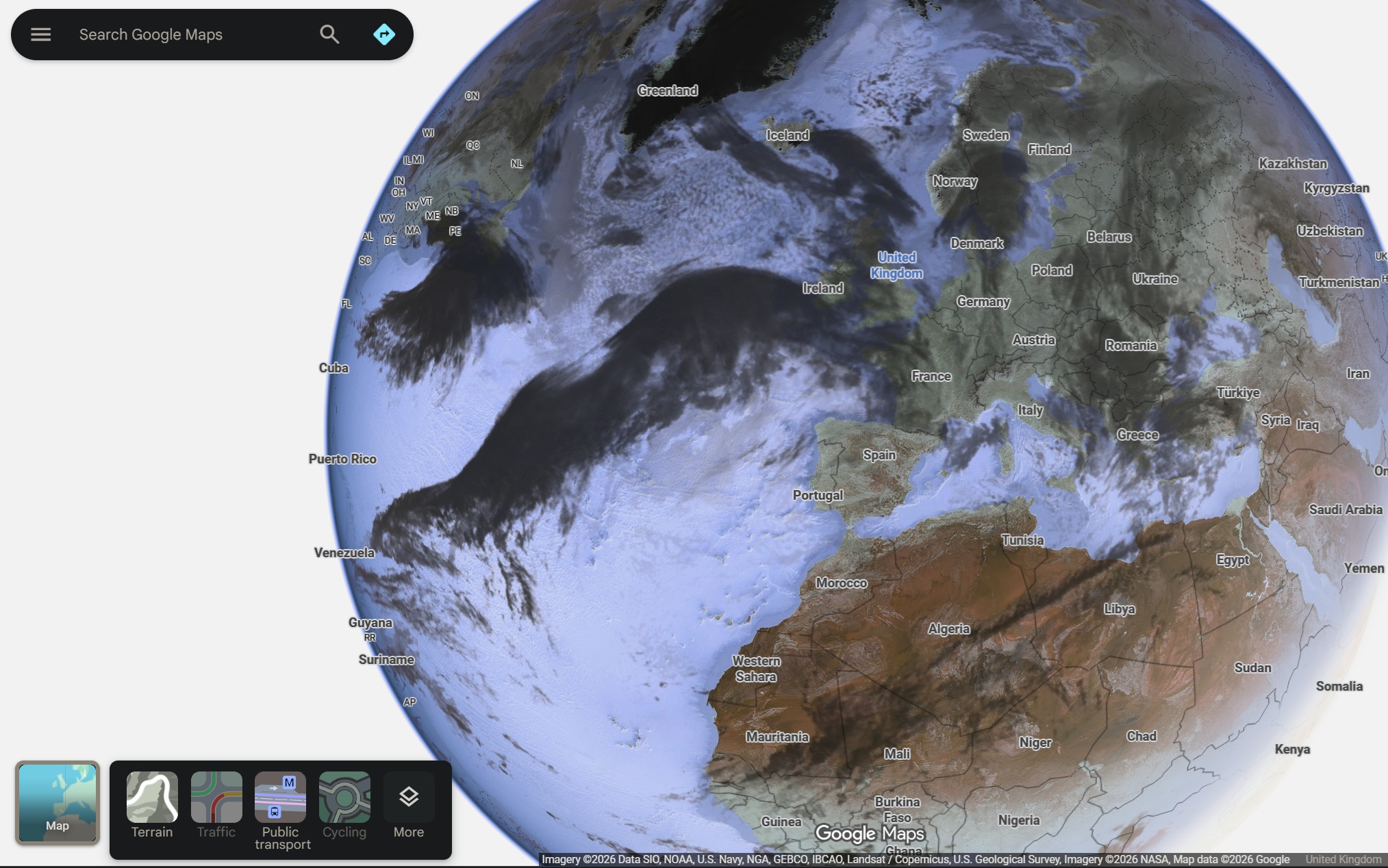Viewport: 1388px width, 868px height.
Task: Click the Algeria country label
Action: coord(948,628)
